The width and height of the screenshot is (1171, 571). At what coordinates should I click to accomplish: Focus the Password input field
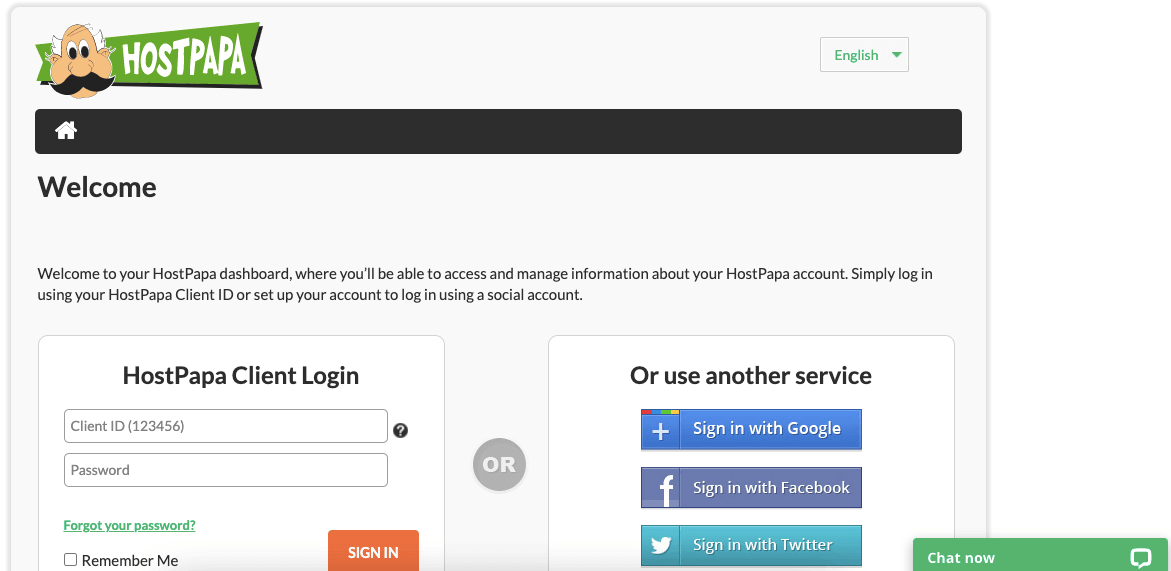click(225, 470)
